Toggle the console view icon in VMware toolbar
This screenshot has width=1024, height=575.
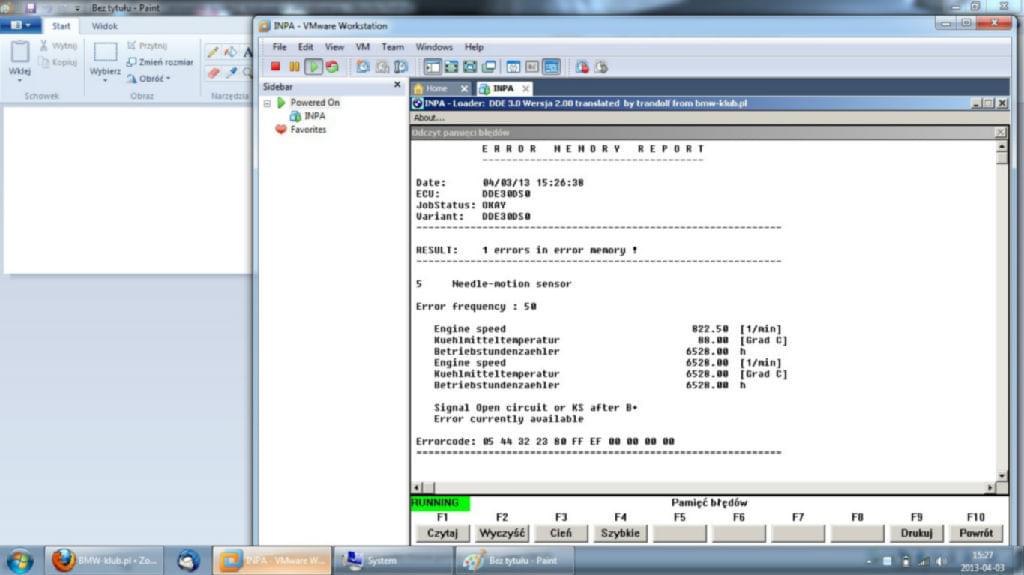[x=551, y=67]
